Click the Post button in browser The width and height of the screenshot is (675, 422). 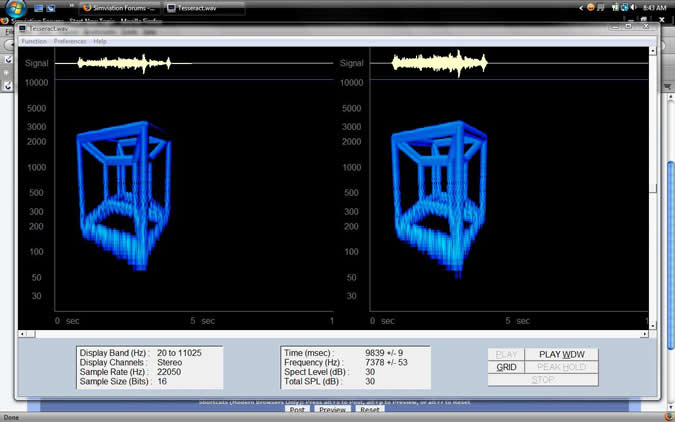[296, 409]
